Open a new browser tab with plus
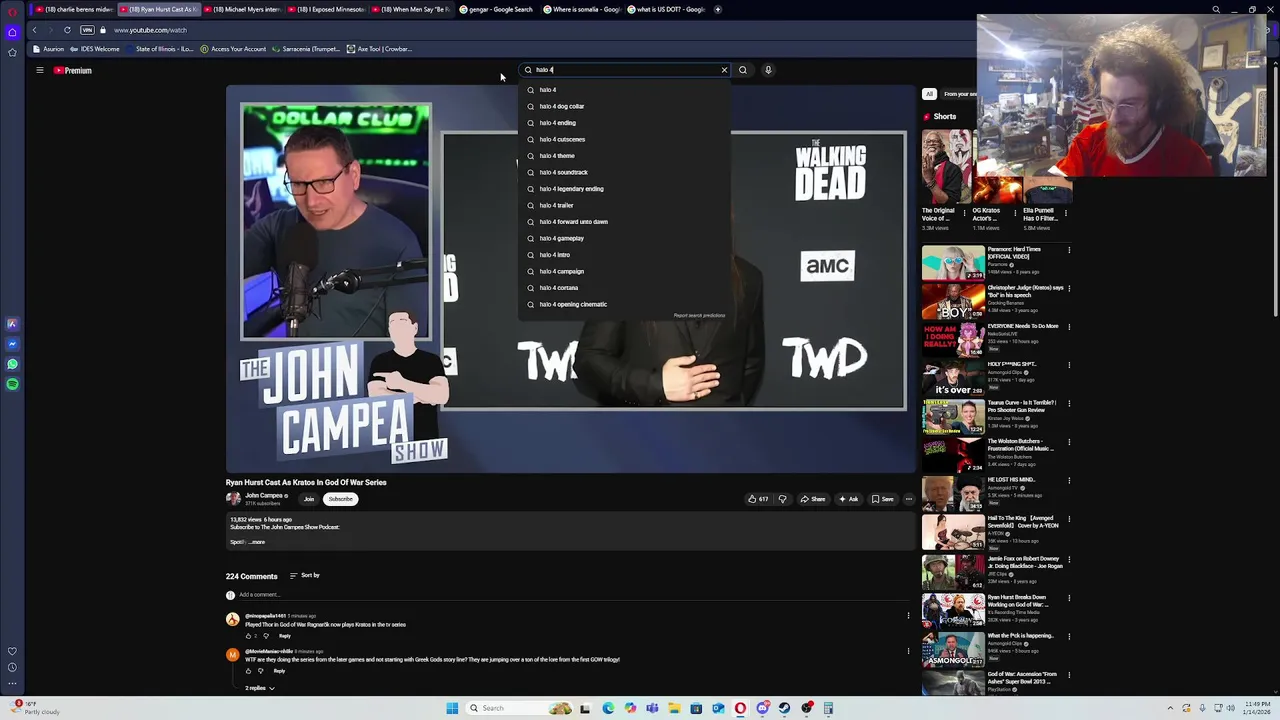 pyautogui.click(x=717, y=9)
